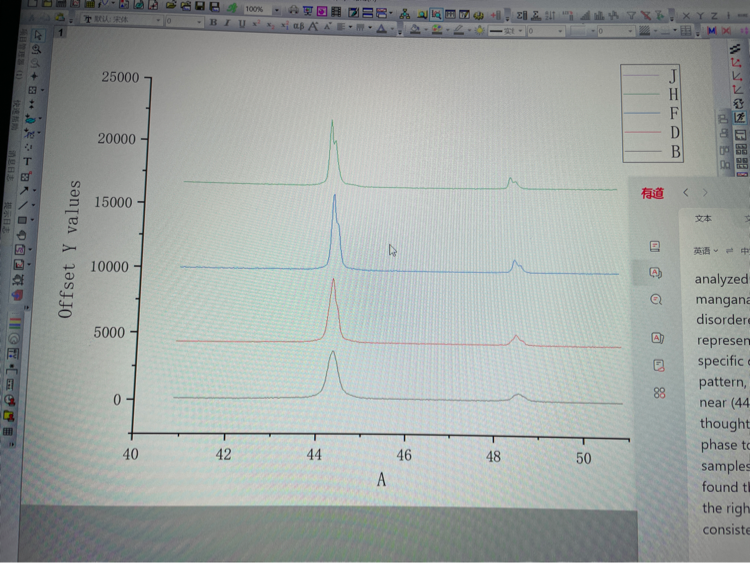Click the back arrow in Youdao panel
This screenshot has width=750, height=563.
(x=686, y=193)
